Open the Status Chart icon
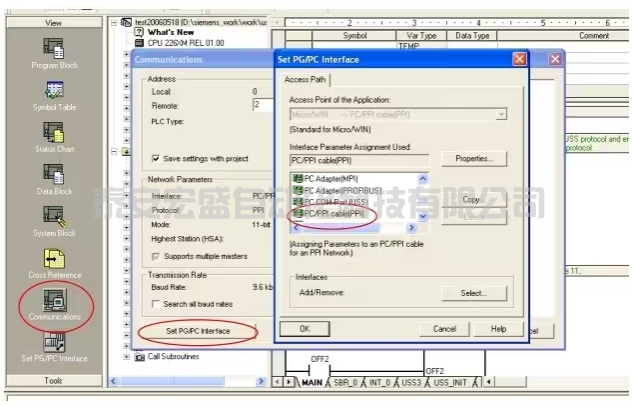Screen dimensions: 635x406 coord(53,134)
